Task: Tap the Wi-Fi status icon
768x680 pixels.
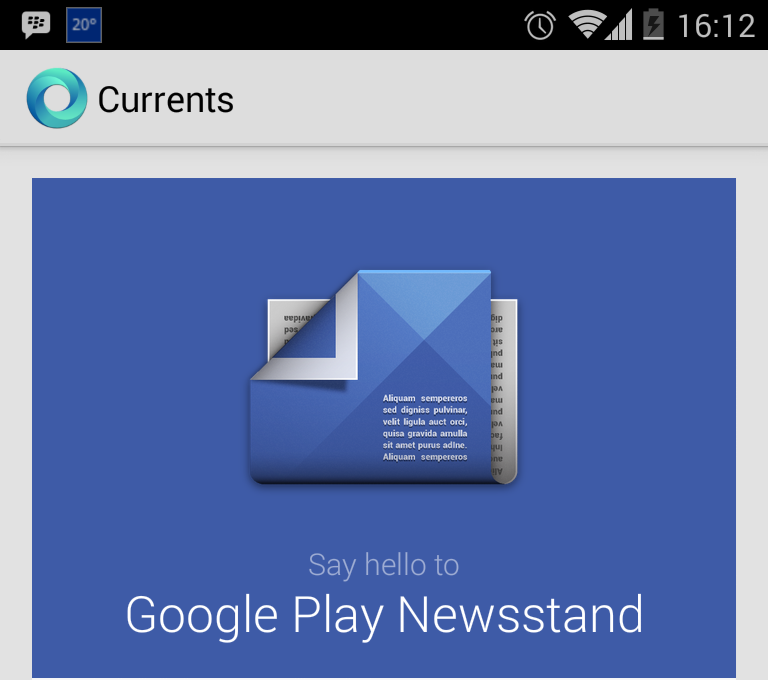Action: (586, 24)
